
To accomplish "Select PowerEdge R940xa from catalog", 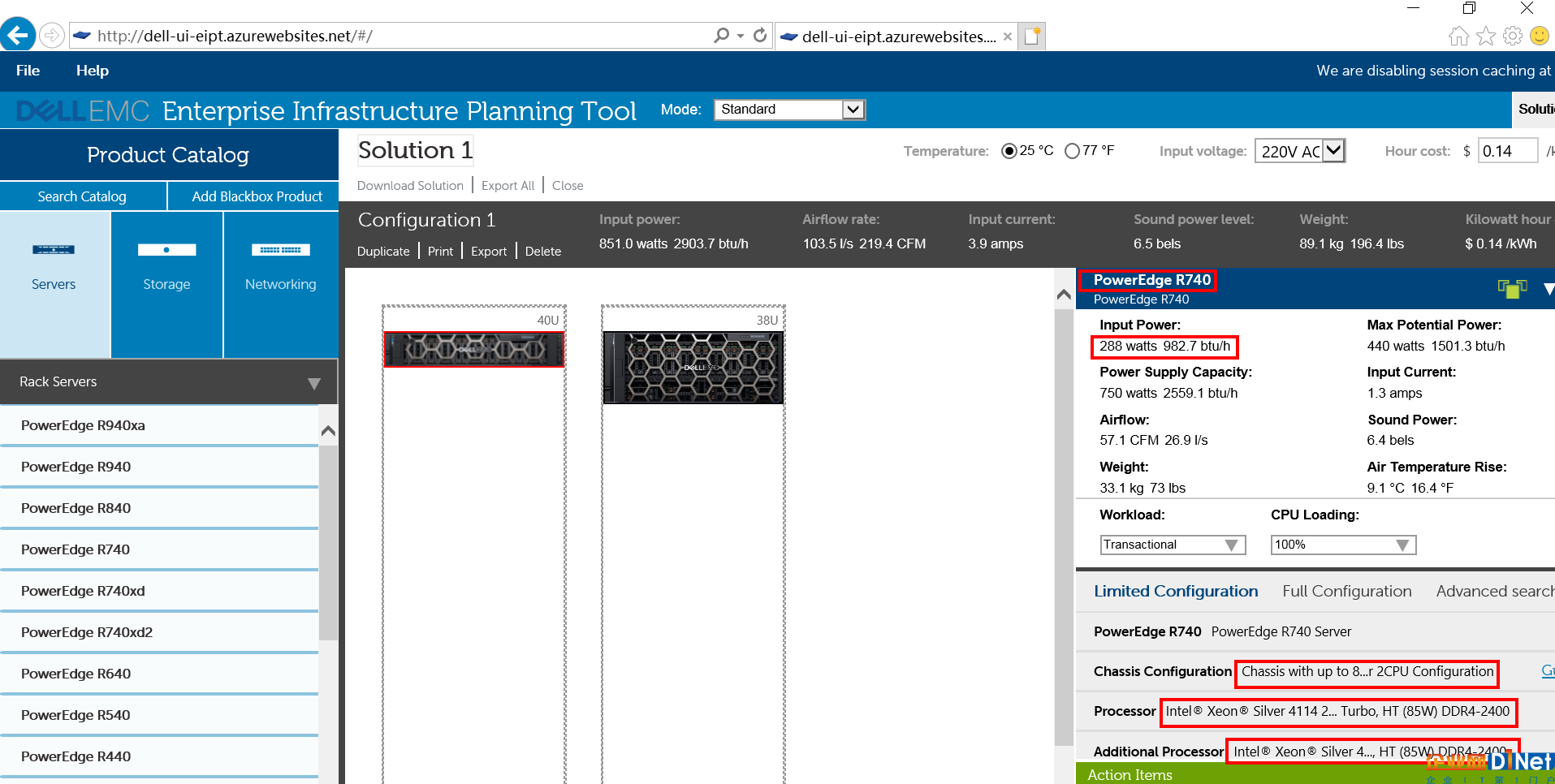I will click(159, 425).
